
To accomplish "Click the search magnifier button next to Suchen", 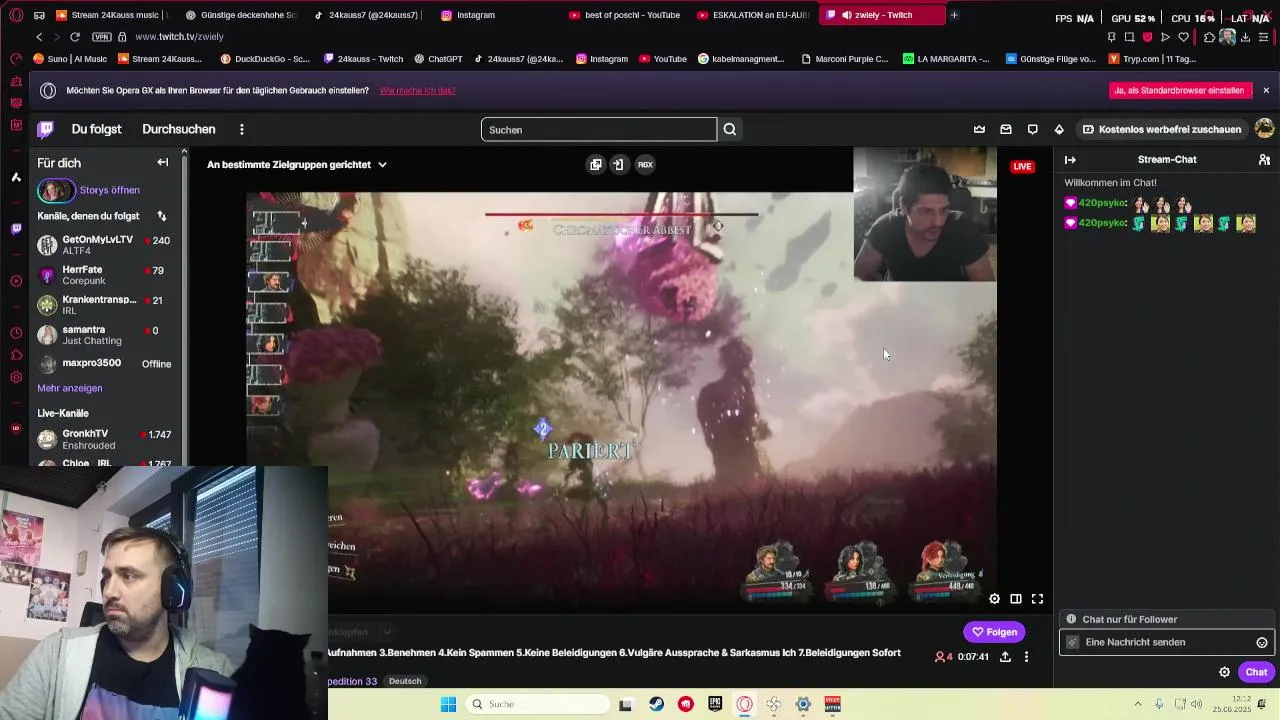I will [x=730, y=129].
